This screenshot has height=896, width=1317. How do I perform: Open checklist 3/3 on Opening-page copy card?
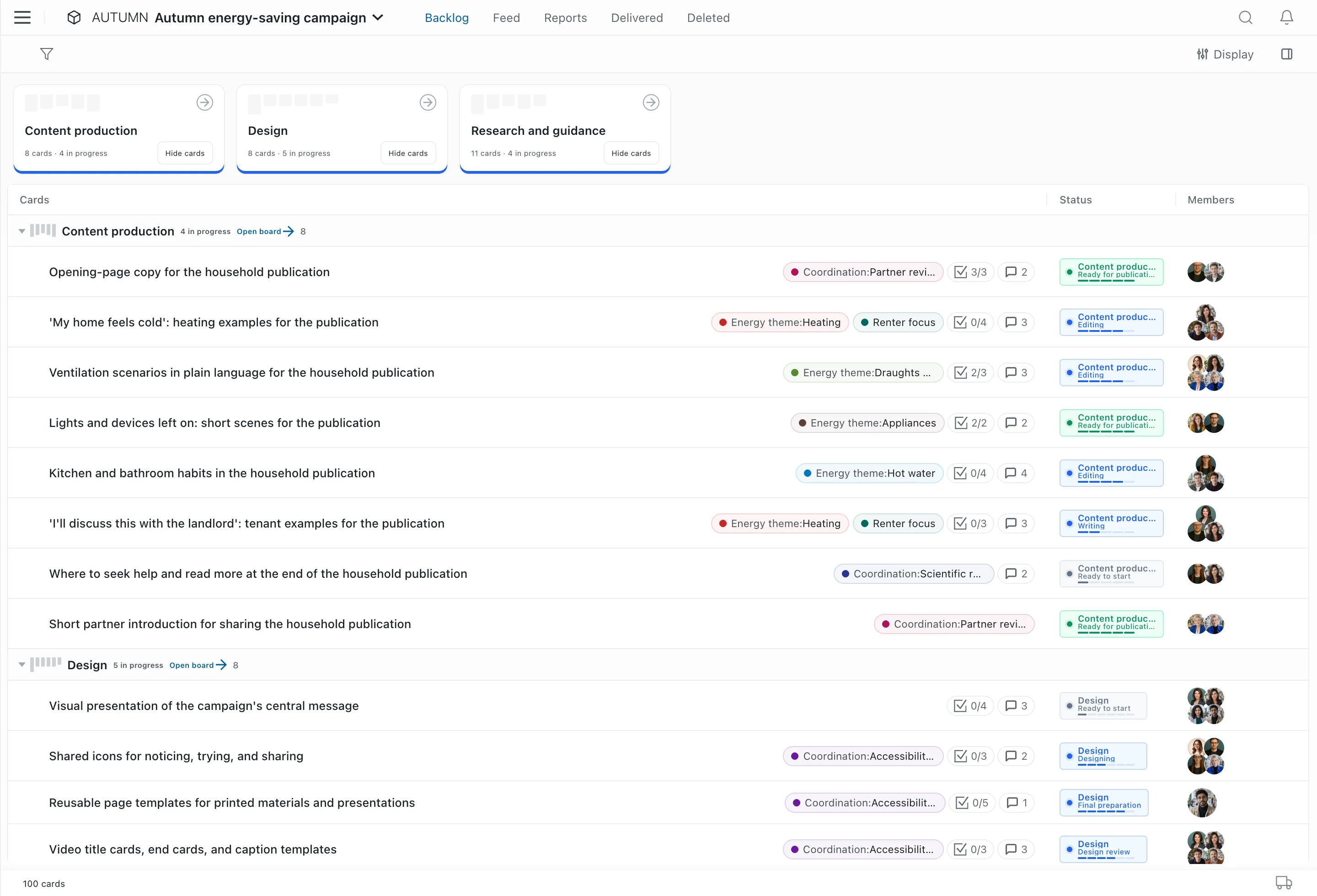click(x=970, y=272)
